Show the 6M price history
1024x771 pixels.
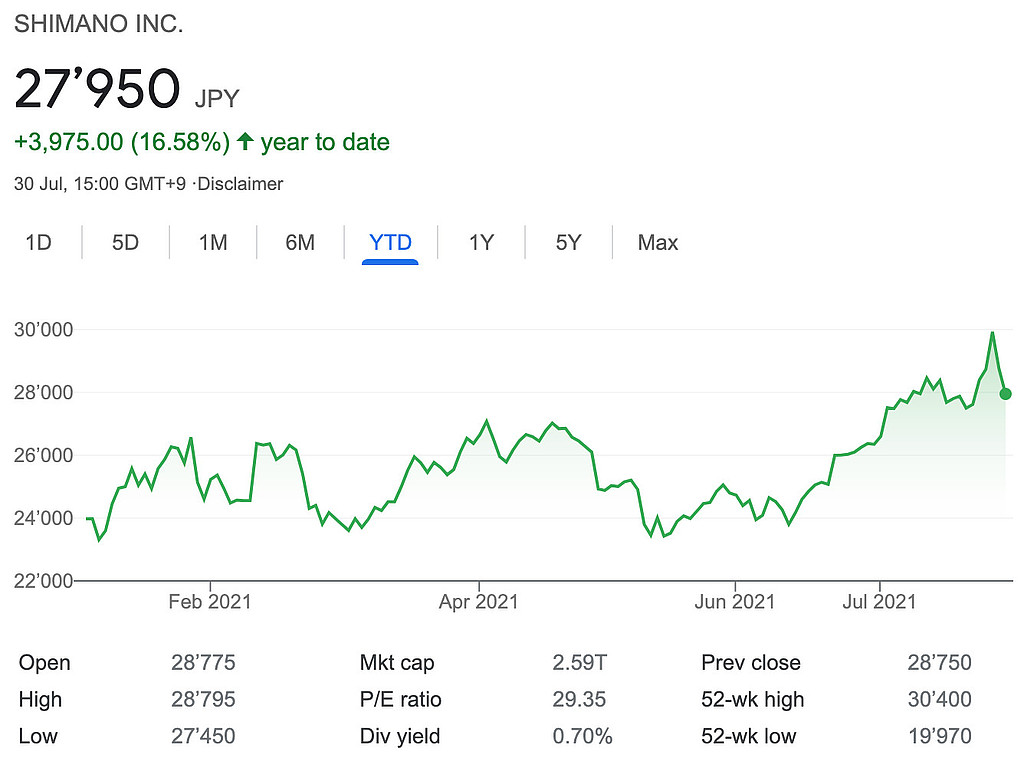tap(300, 243)
